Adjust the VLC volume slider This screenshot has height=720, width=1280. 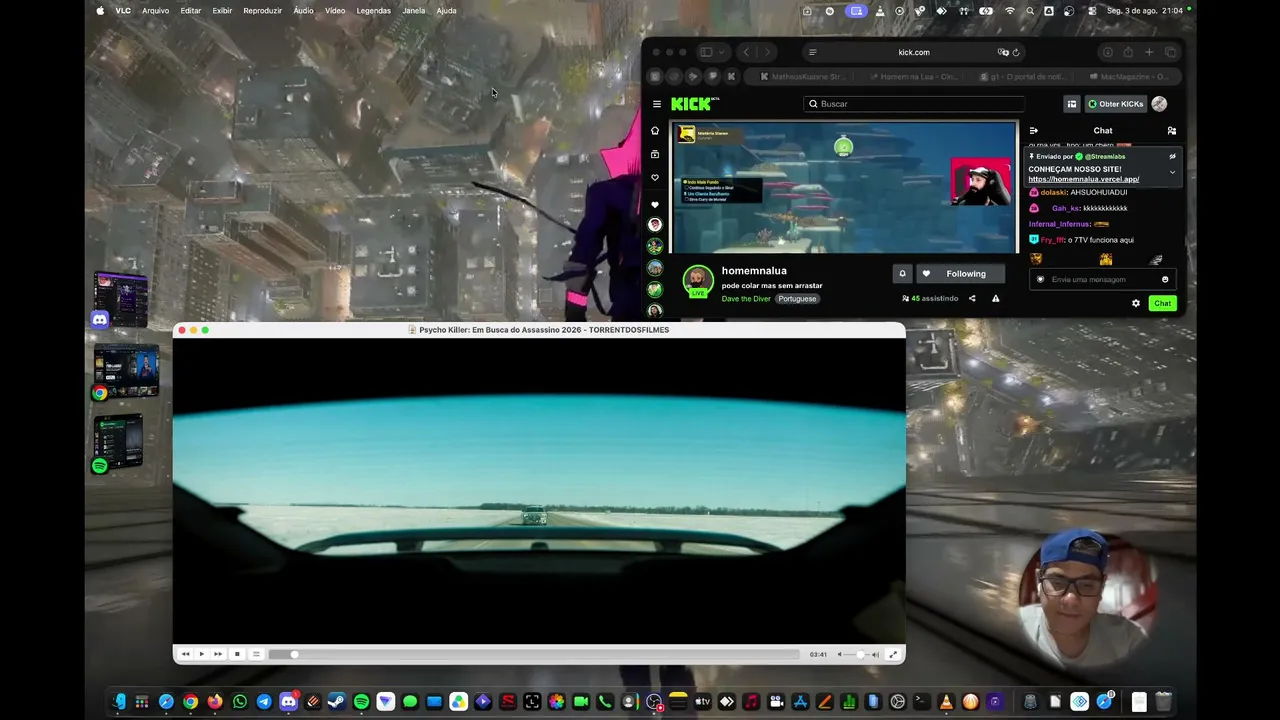(857, 654)
